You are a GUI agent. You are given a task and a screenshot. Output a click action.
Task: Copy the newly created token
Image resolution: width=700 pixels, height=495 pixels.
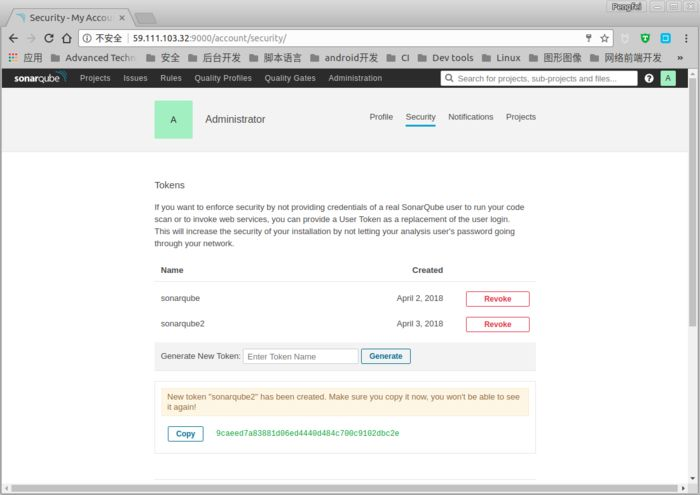tap(186, 434)
